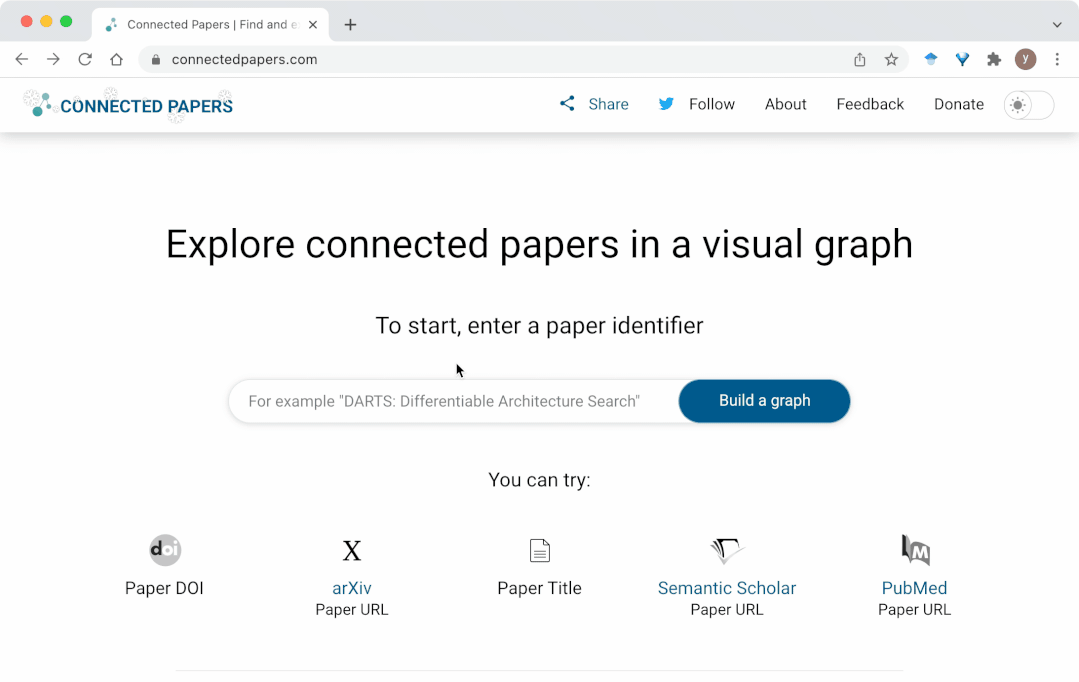Click the PubMed icon

point(914,550)
